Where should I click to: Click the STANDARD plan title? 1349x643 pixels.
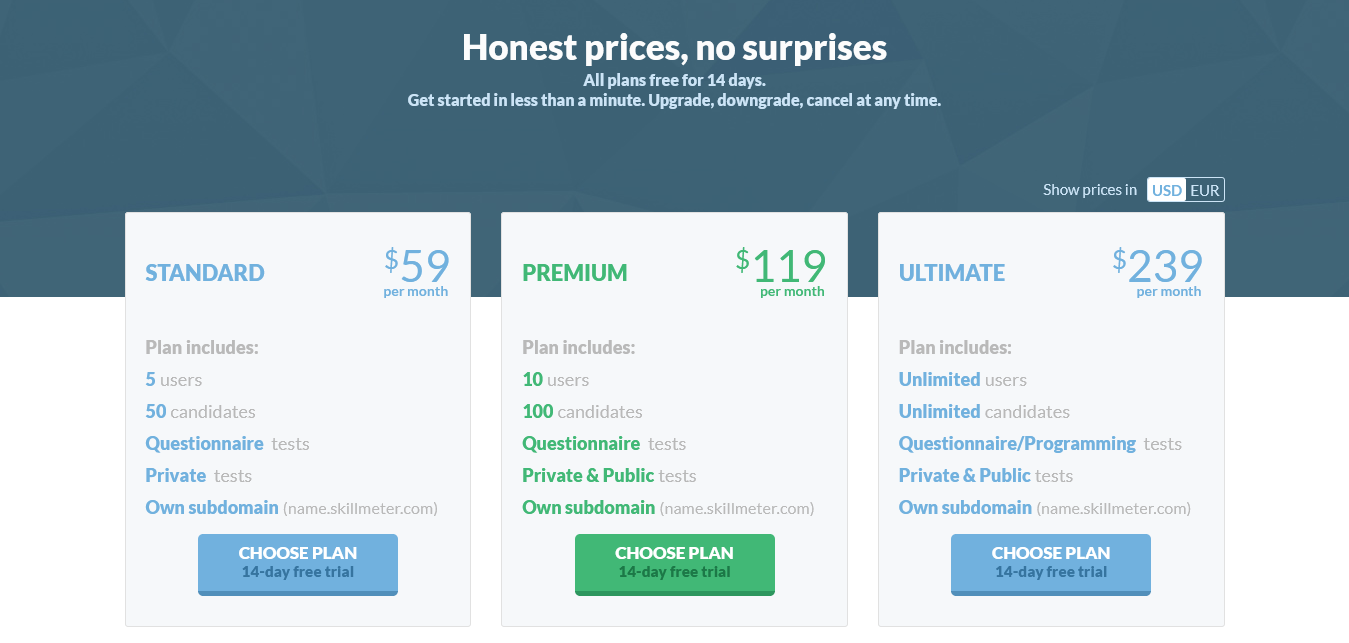point(204,272)
